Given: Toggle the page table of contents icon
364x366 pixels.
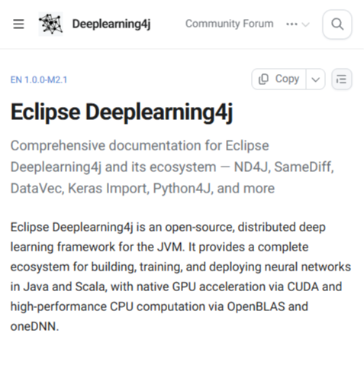Looking at the screenshot, I should click(341, 79).
